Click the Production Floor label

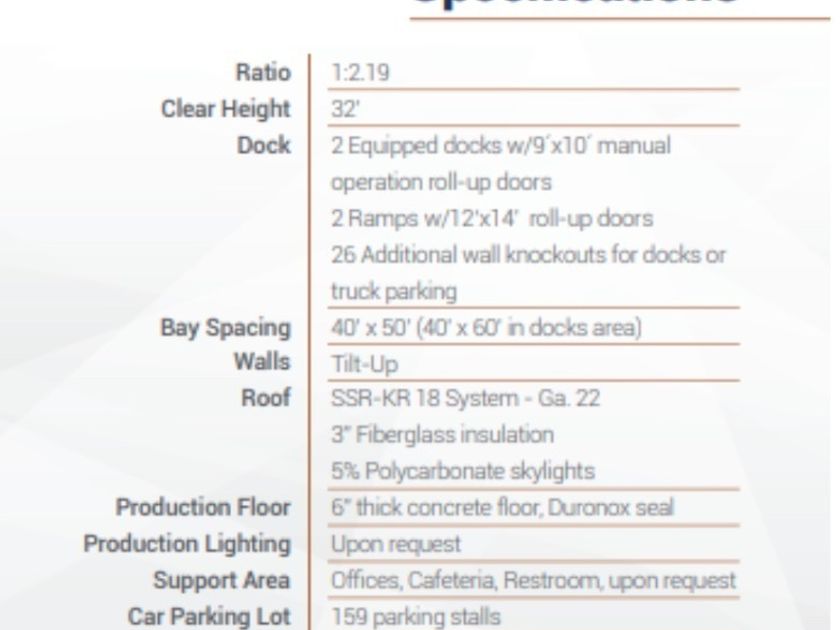pos(204,507)
